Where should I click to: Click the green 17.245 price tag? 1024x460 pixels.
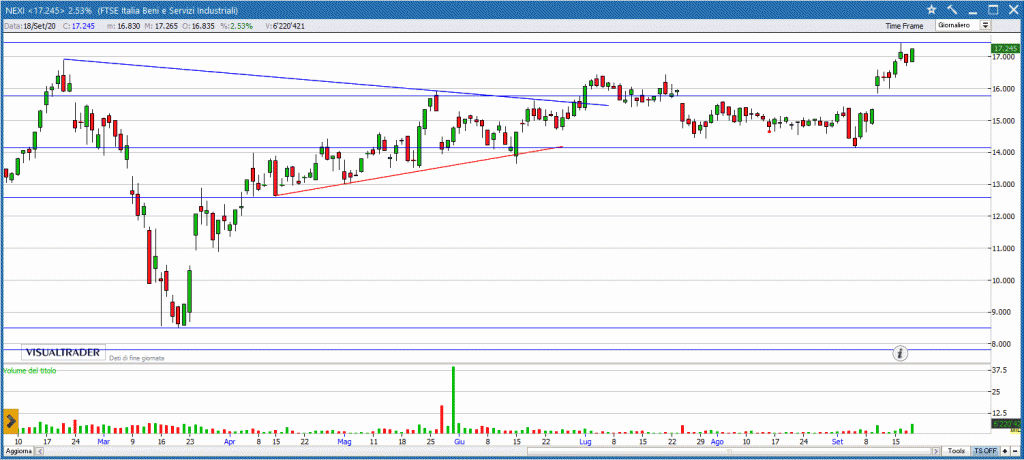pos(1005,48)
